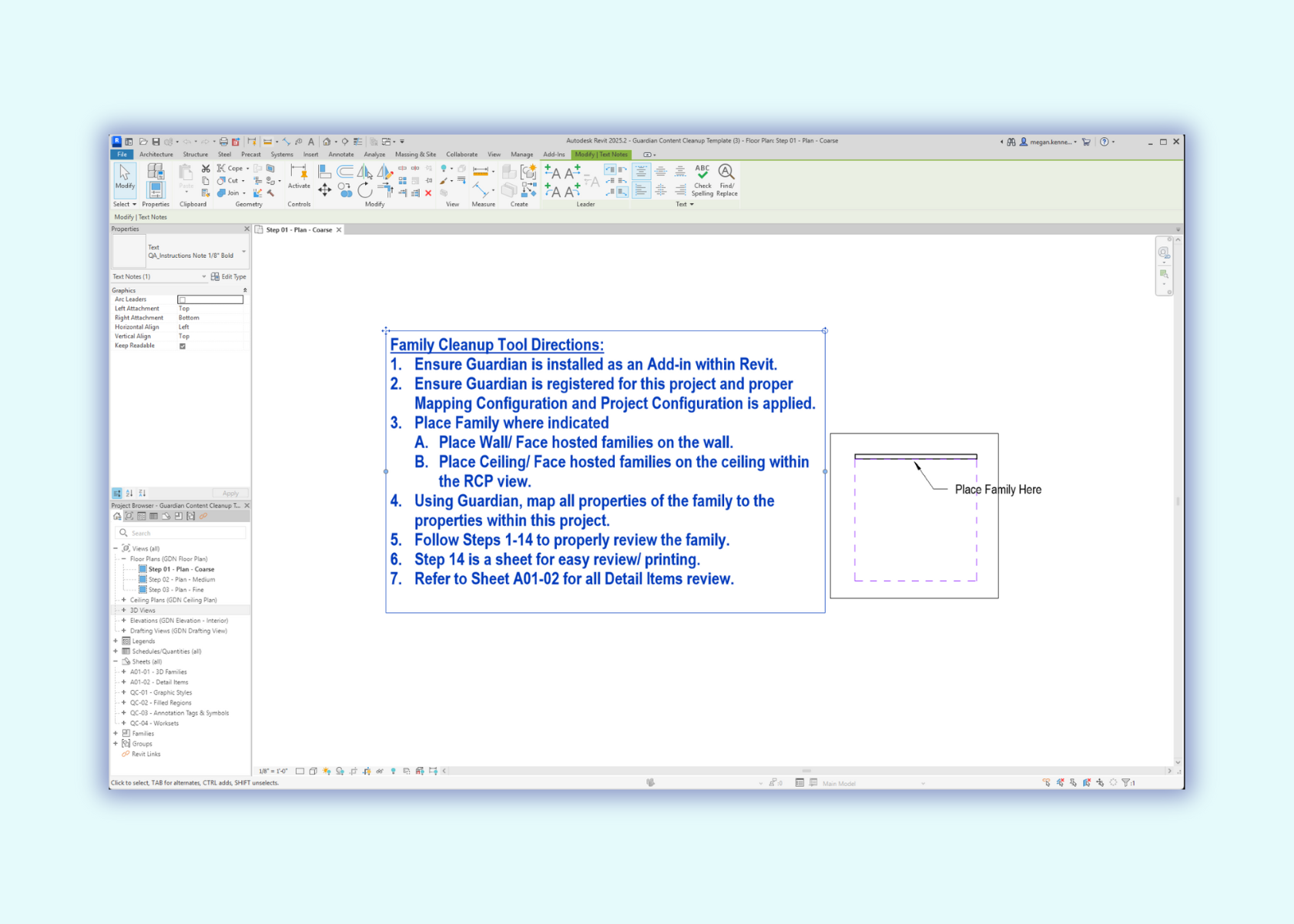
Task: Open the Find/Replace tool
Action: tap(726, 181)
